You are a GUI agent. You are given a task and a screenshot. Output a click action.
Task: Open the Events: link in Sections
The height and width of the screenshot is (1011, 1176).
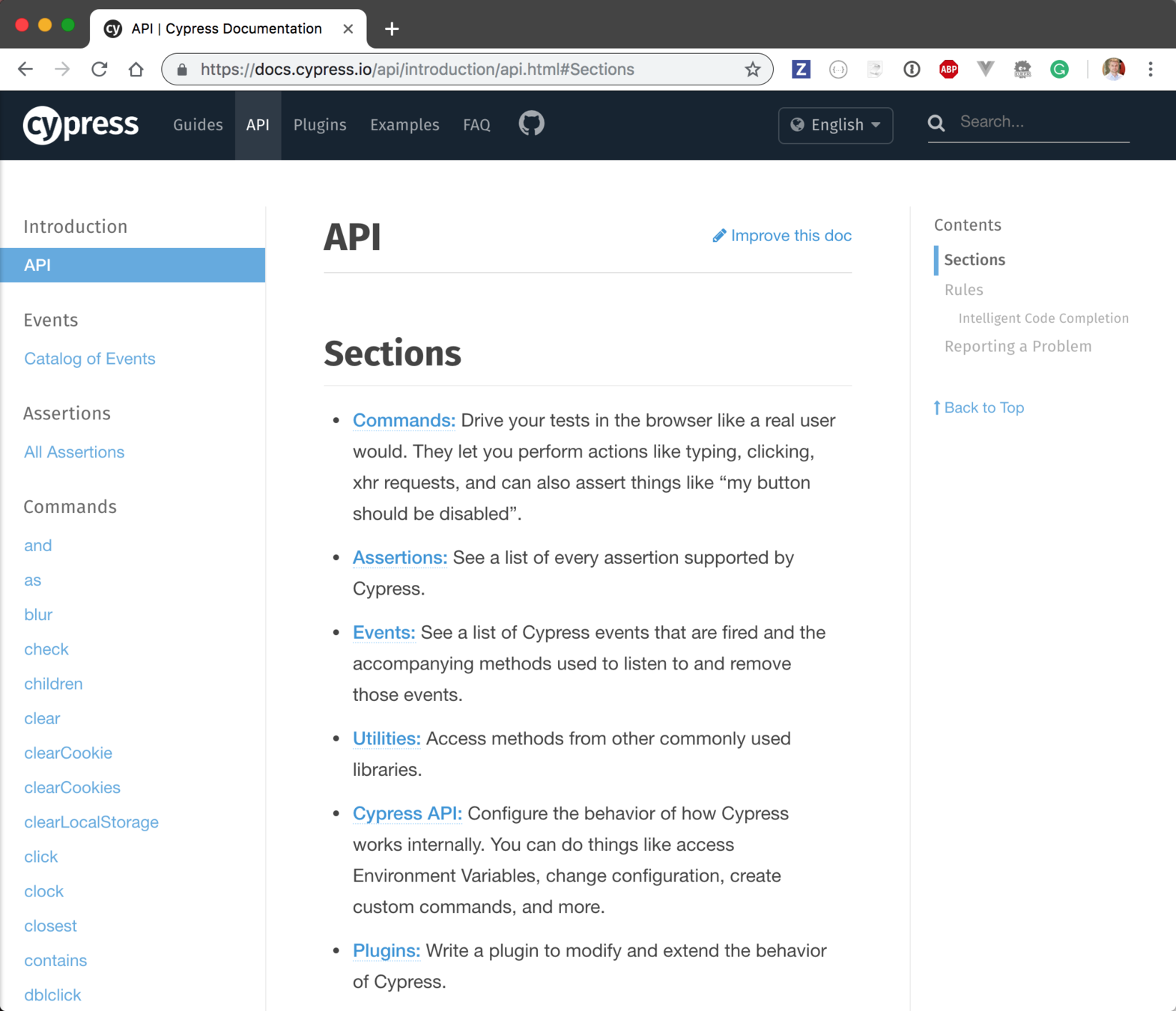tap(384, 632)
